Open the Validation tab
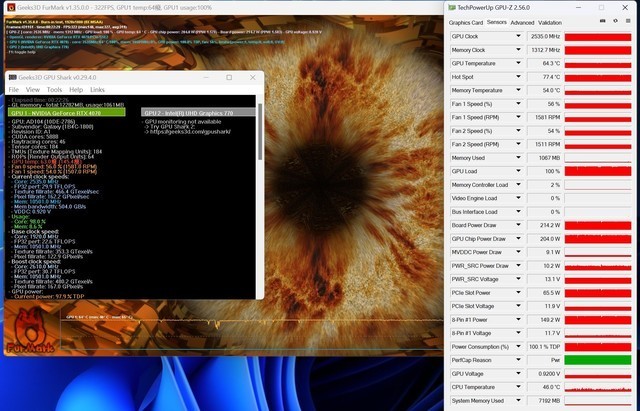Image resolution: width=640 pixels, height=411 pixels. 550,21
